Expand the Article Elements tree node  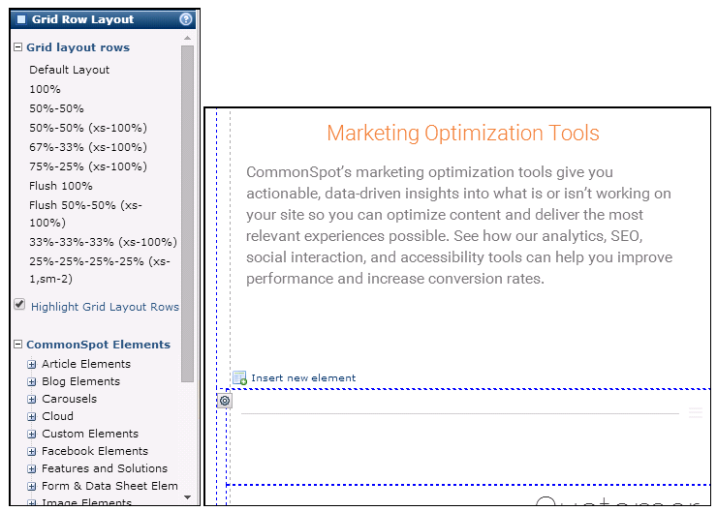click(32, 365)
